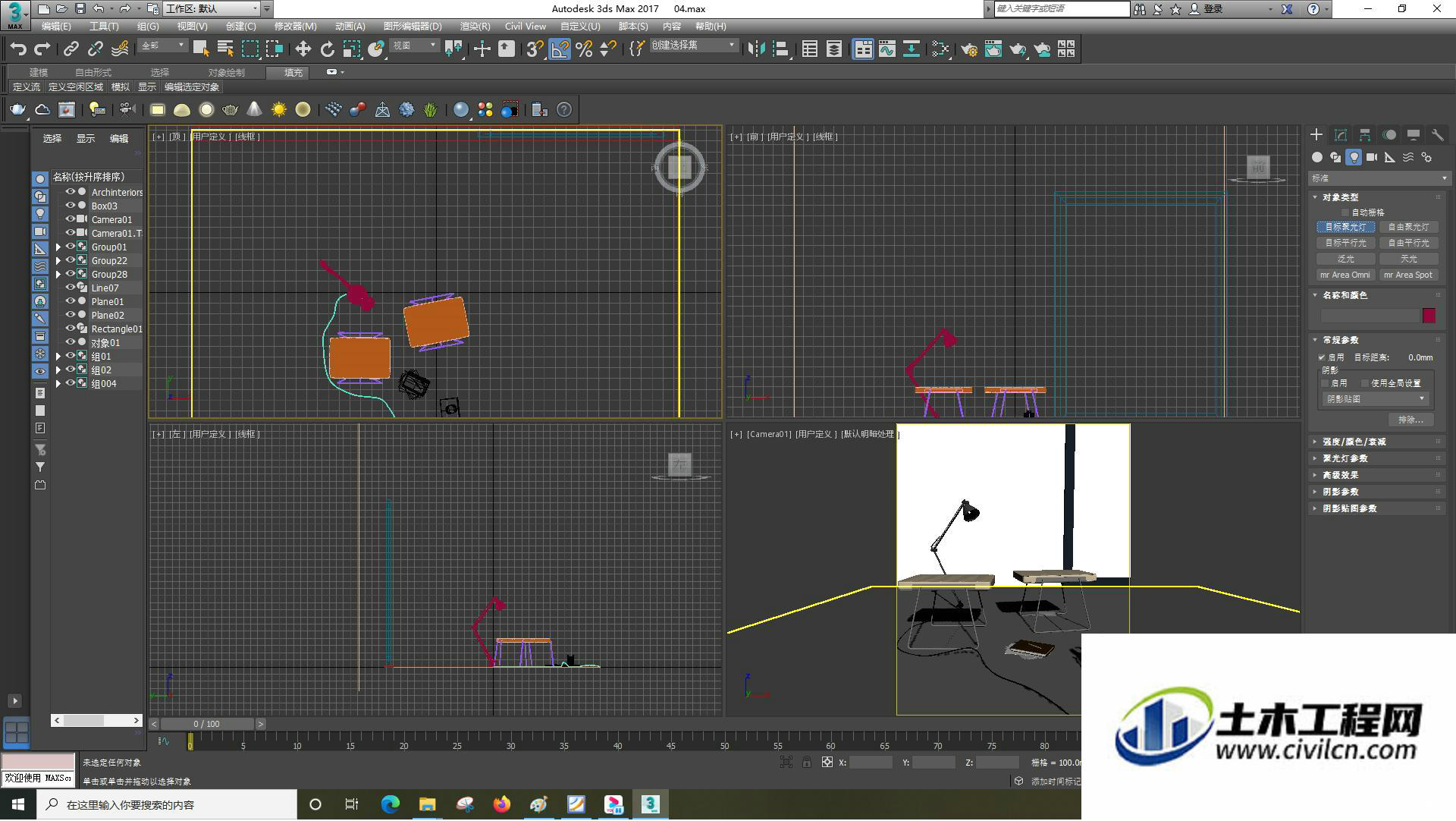Select the Rotate tool in toolbar
Viewport: 1456px width, 821px height.
[x=327, y=49]
